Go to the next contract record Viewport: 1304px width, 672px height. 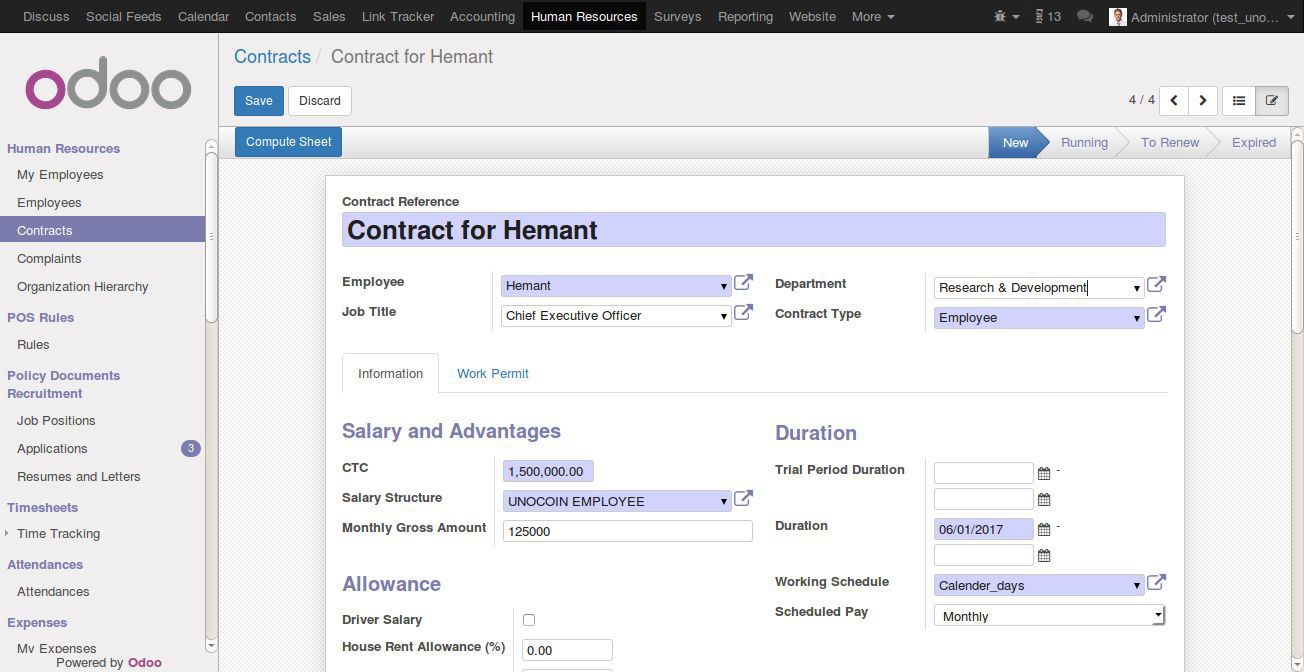pos(1203,100)
